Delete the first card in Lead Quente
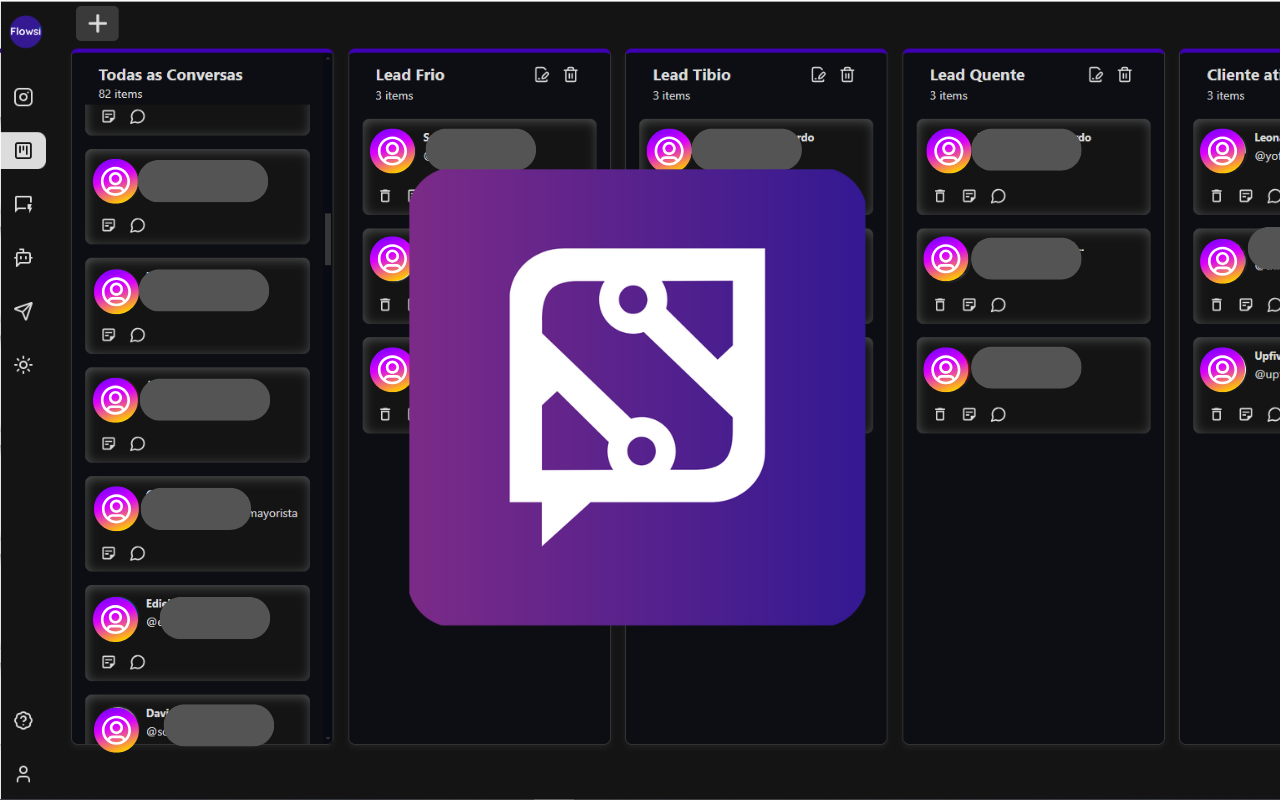Screen dimensions: 1280x800 pyautogui.click(x=940, y=196)
